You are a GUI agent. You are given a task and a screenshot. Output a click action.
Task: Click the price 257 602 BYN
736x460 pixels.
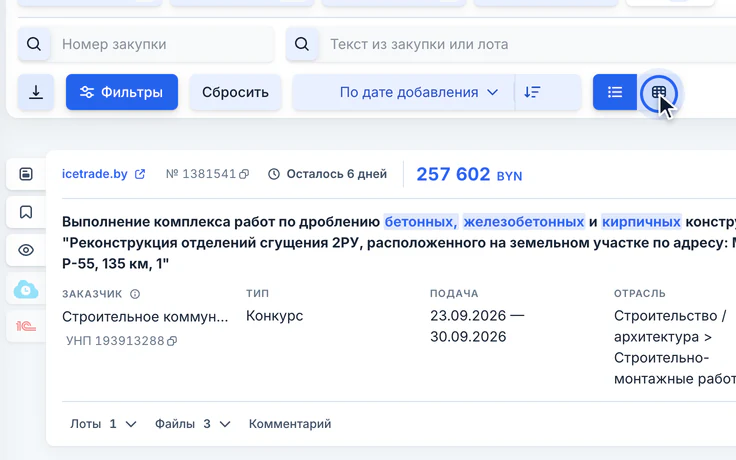tap(469, 175)
